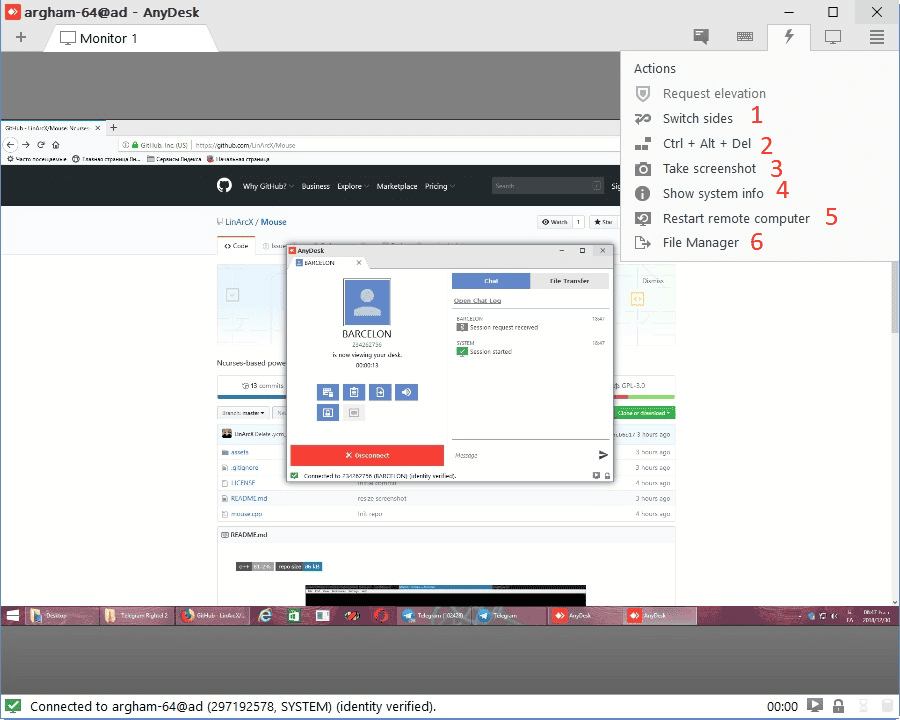Open the chat icon in AnyDesk toolbar
The image size is (900, 720).
700,37
